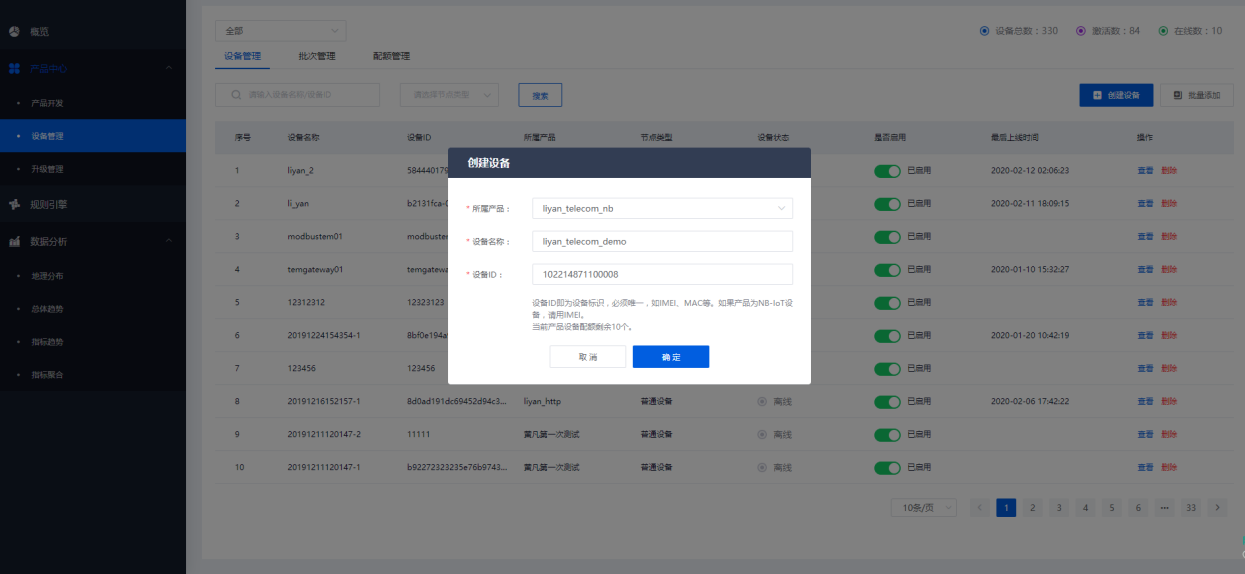Click the 规则引擎 rules engine icon
1245x574 pixels.
(14, 205)
